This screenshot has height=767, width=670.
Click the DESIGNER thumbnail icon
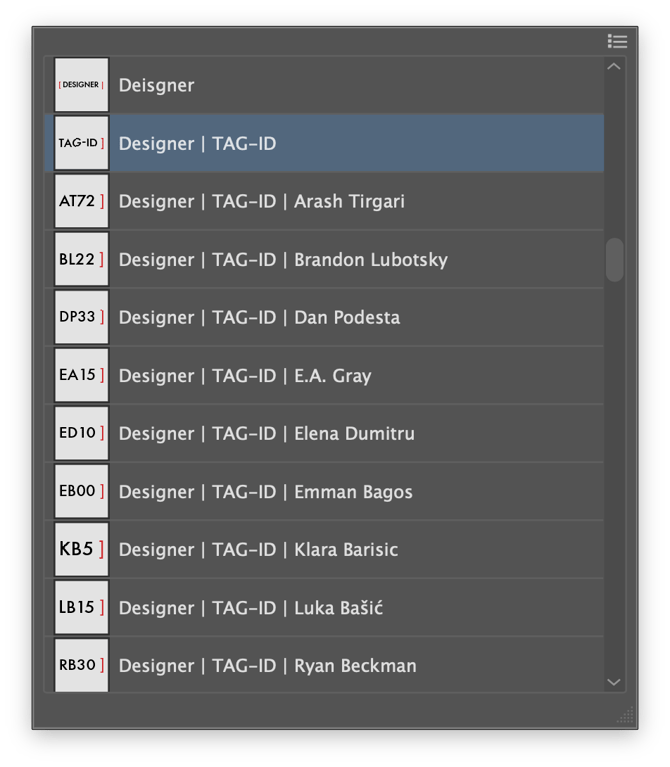pos(81,85)
